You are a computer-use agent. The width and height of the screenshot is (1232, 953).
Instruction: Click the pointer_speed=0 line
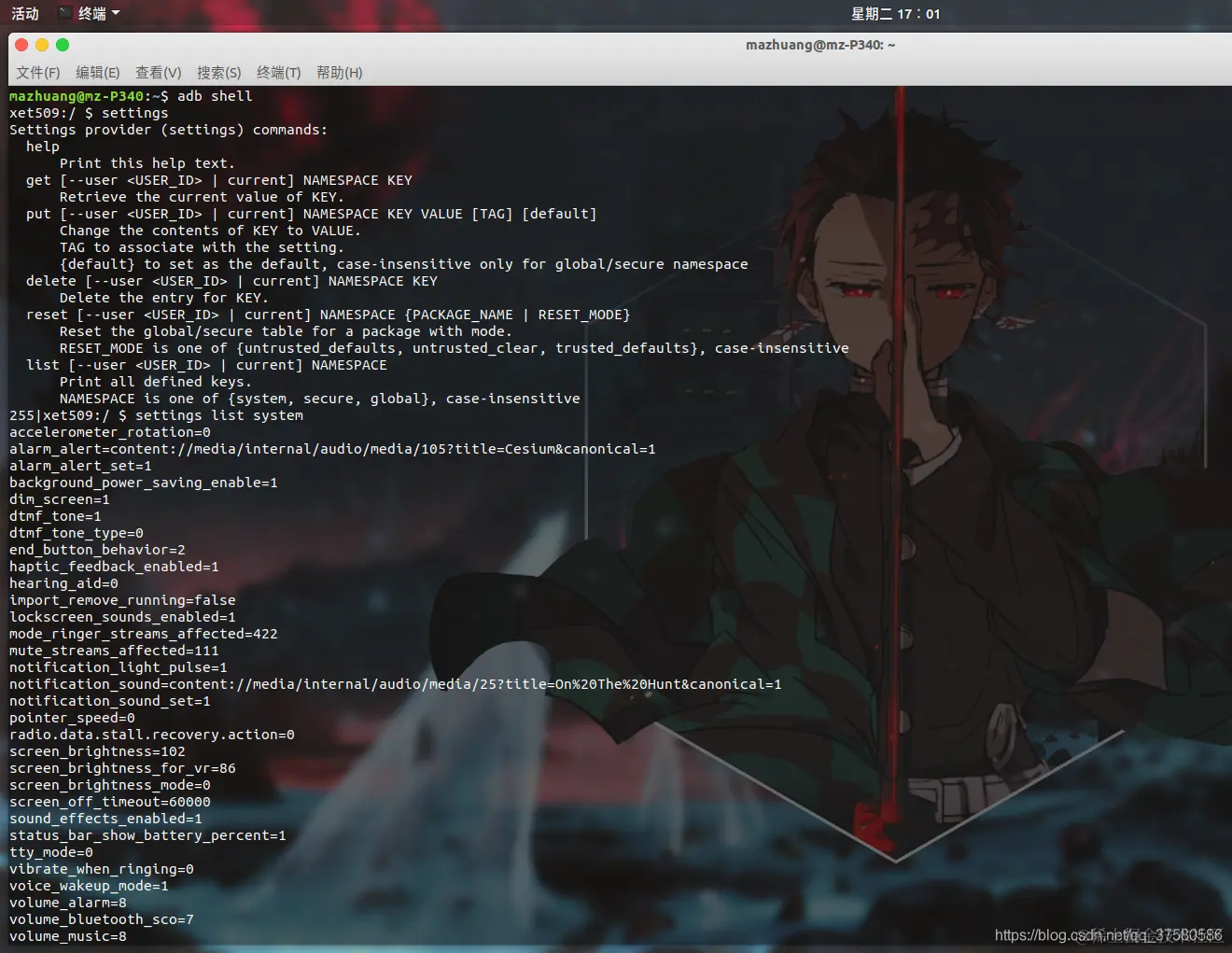[x=72, y=718]
